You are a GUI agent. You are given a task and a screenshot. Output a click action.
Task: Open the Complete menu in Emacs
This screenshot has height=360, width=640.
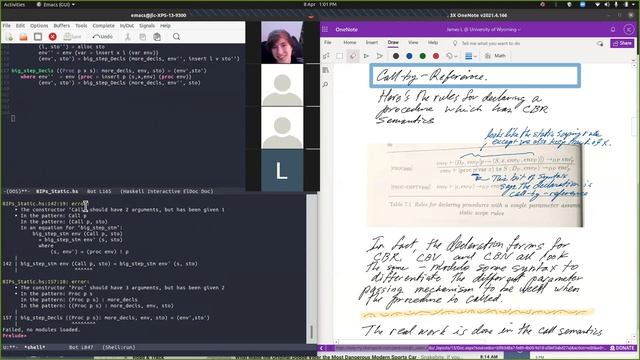coord(104,26)
